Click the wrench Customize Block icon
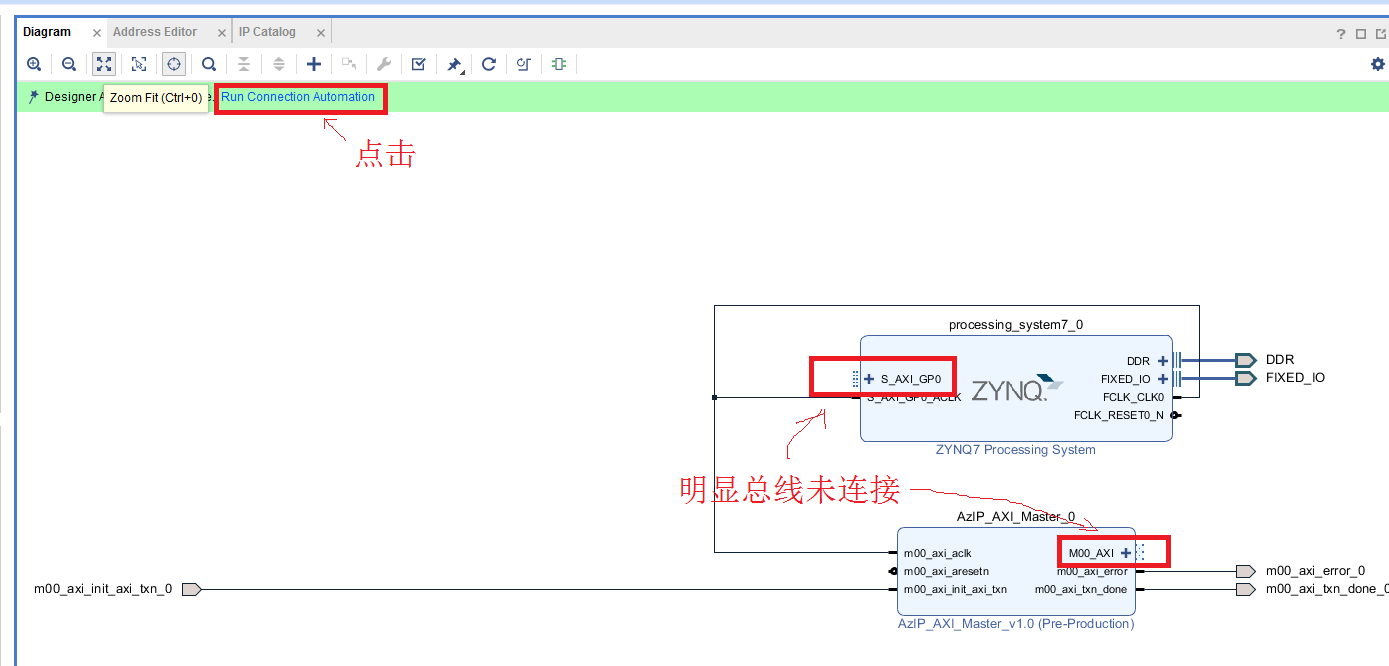This screenshot has height=666, width=1389. coord(384,64)
